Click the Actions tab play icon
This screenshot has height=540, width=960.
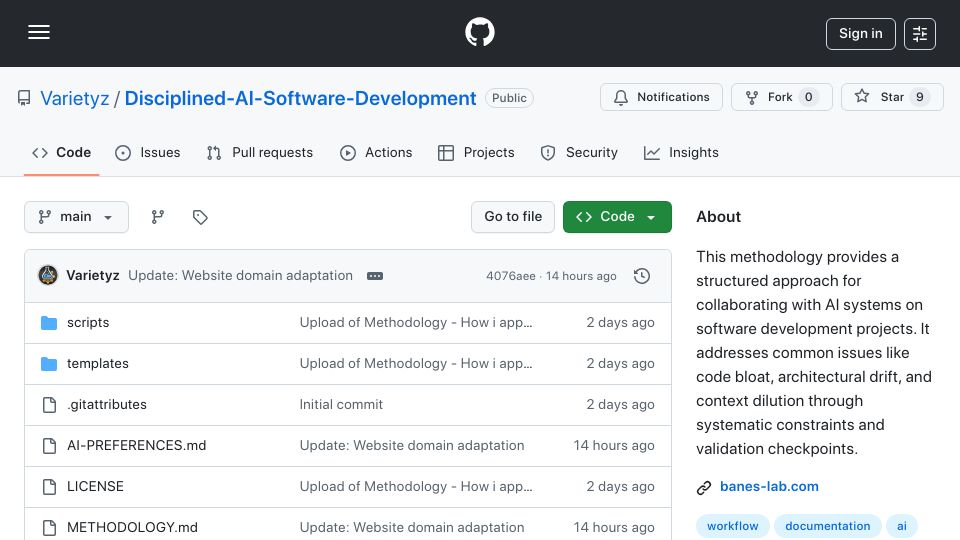pyautogui.click(x=348, y=153)
